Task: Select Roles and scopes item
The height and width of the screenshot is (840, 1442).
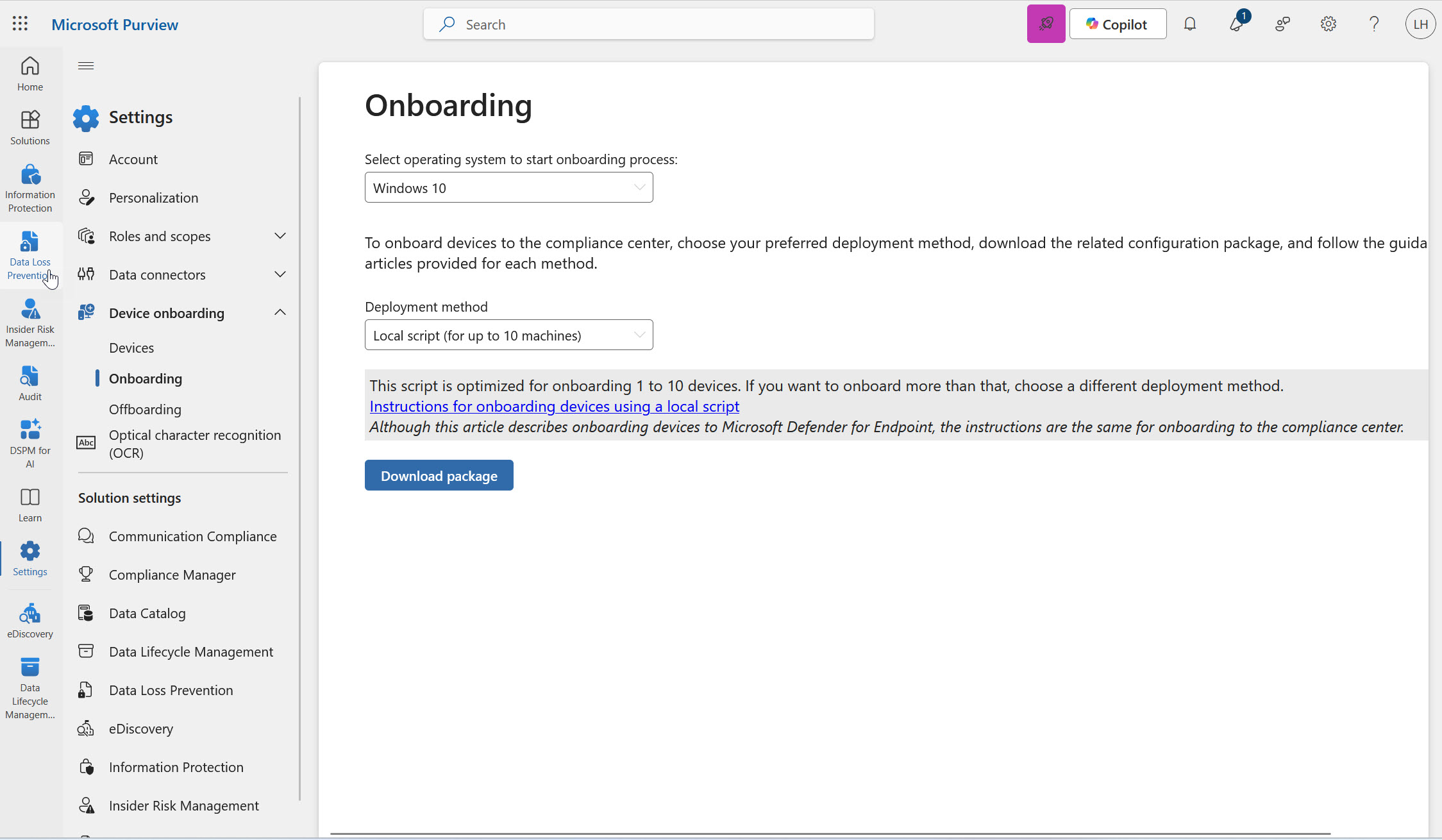Action: pos(160,236)
